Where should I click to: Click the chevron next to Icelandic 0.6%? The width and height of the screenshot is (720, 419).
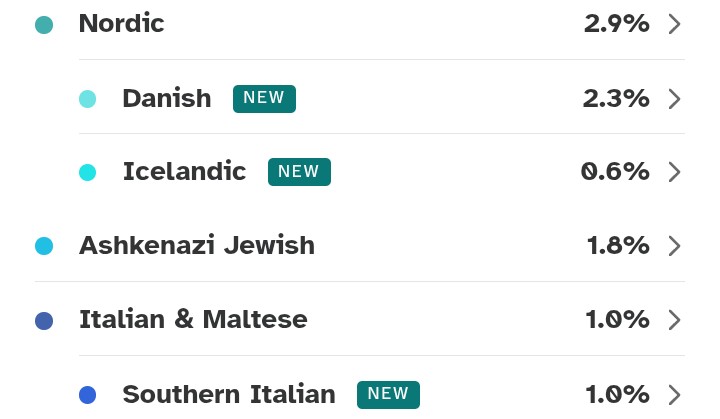pyautogui.click(x=674, y=172)
